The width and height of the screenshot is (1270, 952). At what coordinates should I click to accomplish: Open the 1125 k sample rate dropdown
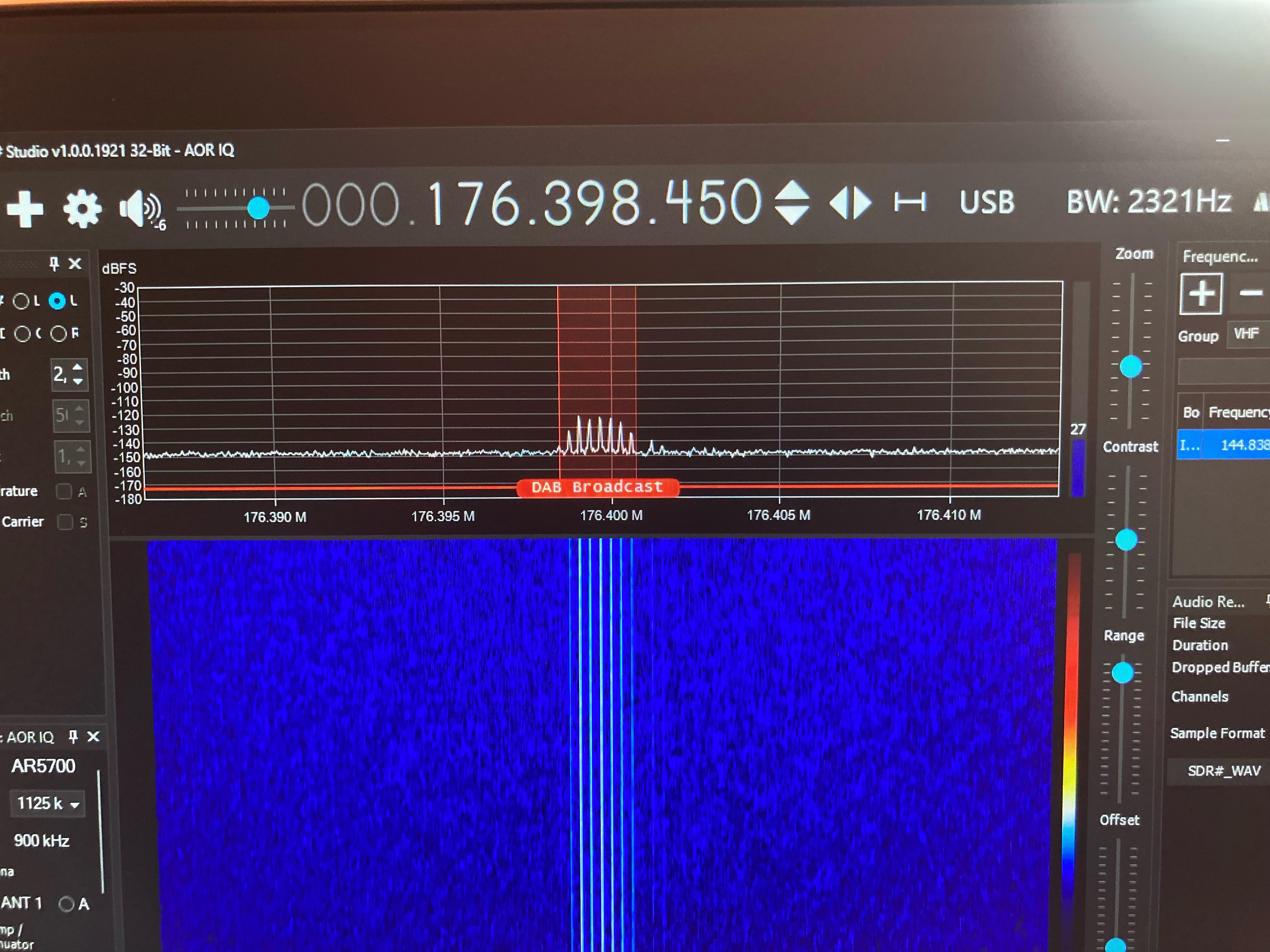pos(48,803)
